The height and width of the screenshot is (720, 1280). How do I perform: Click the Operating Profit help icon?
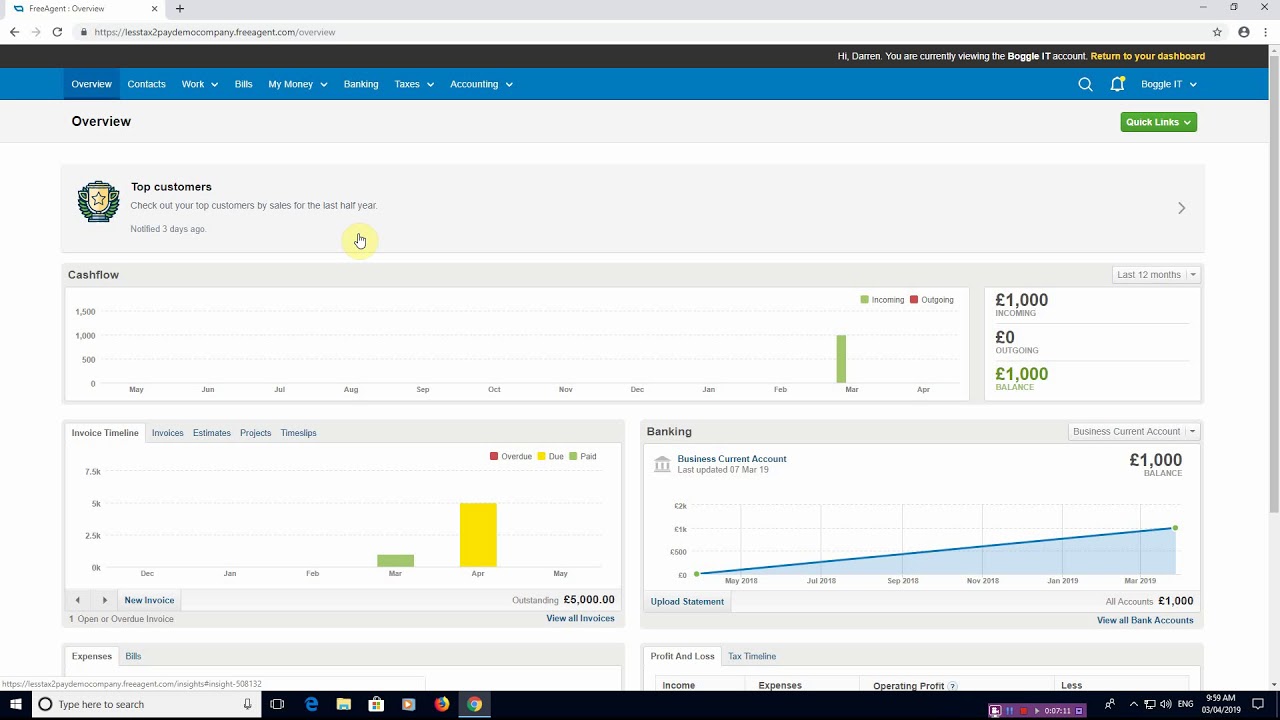click(952, 686)
